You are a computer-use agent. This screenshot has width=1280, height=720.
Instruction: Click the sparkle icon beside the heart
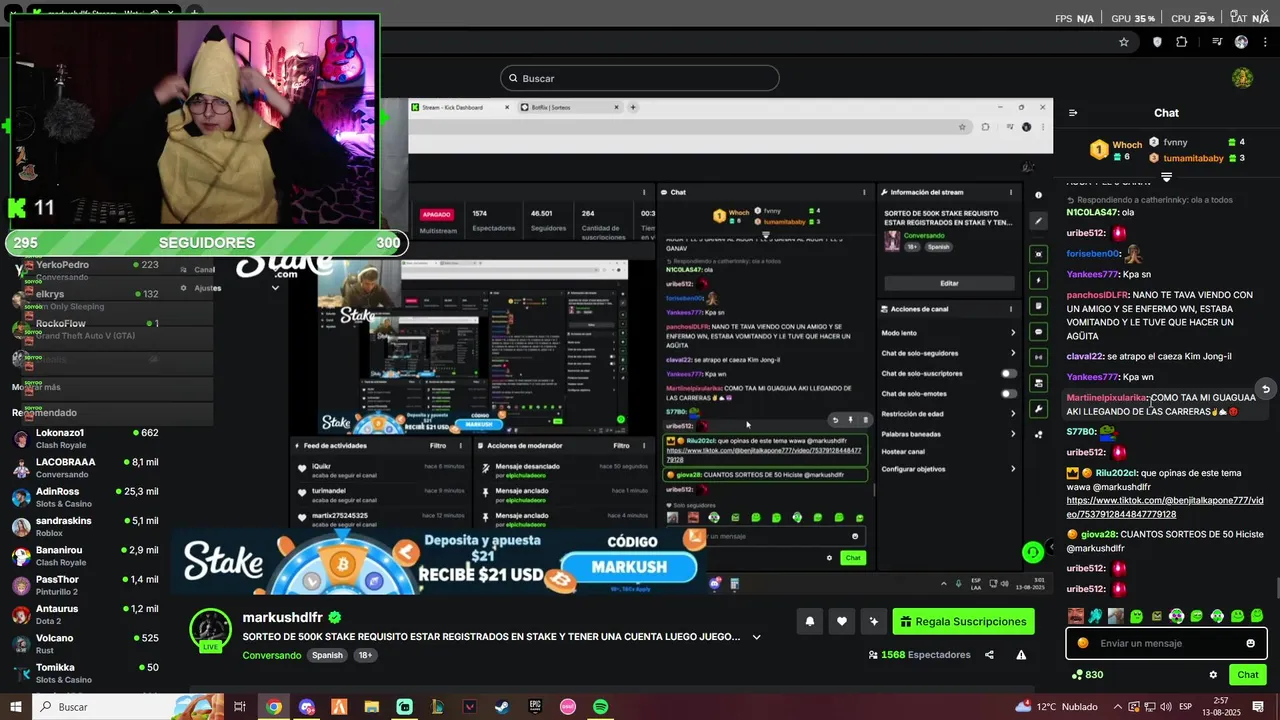point(874,621)
